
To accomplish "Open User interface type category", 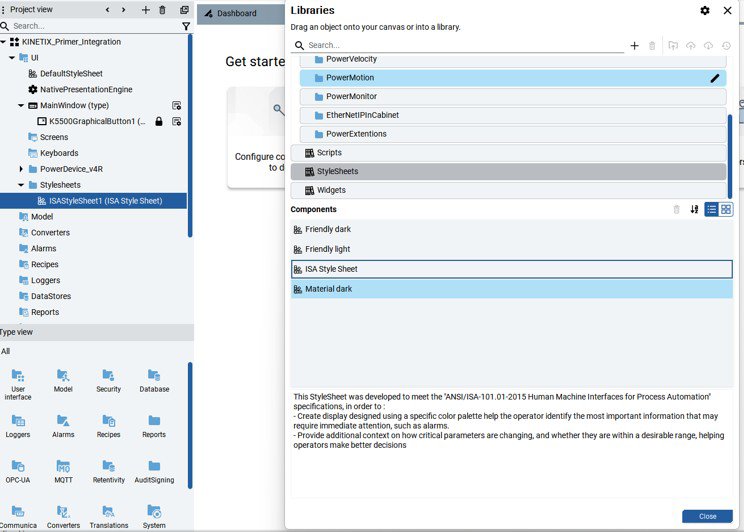I will (18, 384).
